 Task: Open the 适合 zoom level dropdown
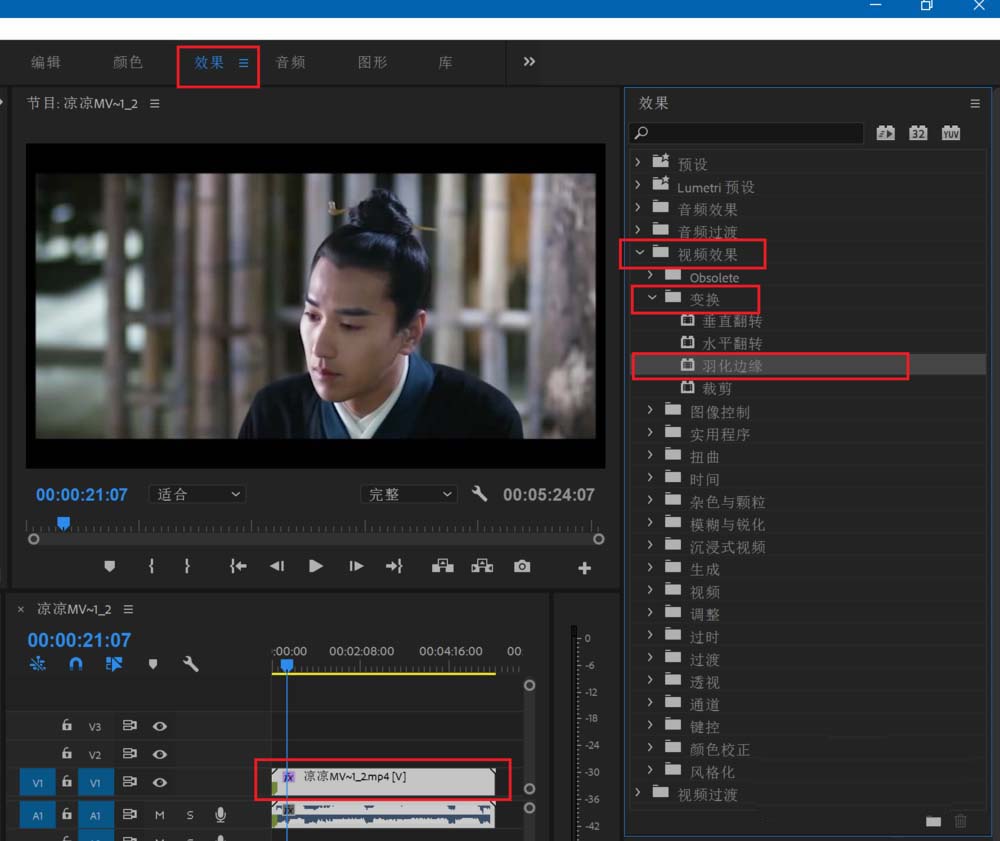[196, 493]
